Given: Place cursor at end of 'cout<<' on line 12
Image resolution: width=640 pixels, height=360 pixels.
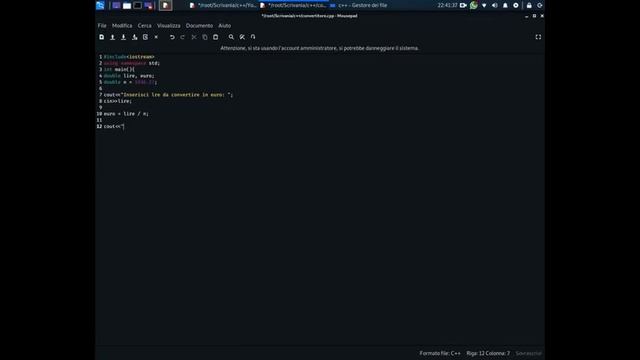Looking at the screenshot, I should point(124,127).
